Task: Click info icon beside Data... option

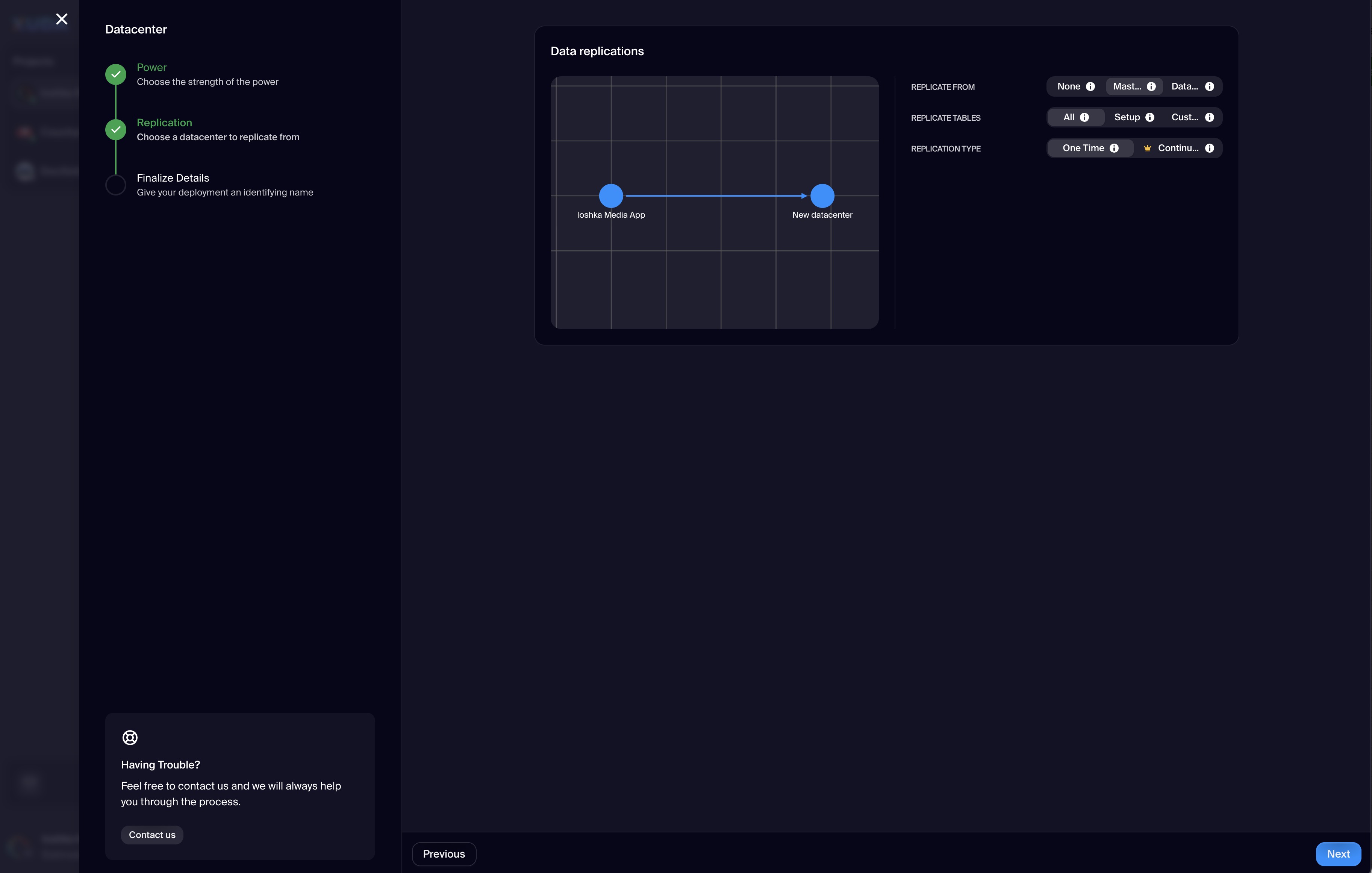Action: pyautogui.click(x=1210, y=86)
